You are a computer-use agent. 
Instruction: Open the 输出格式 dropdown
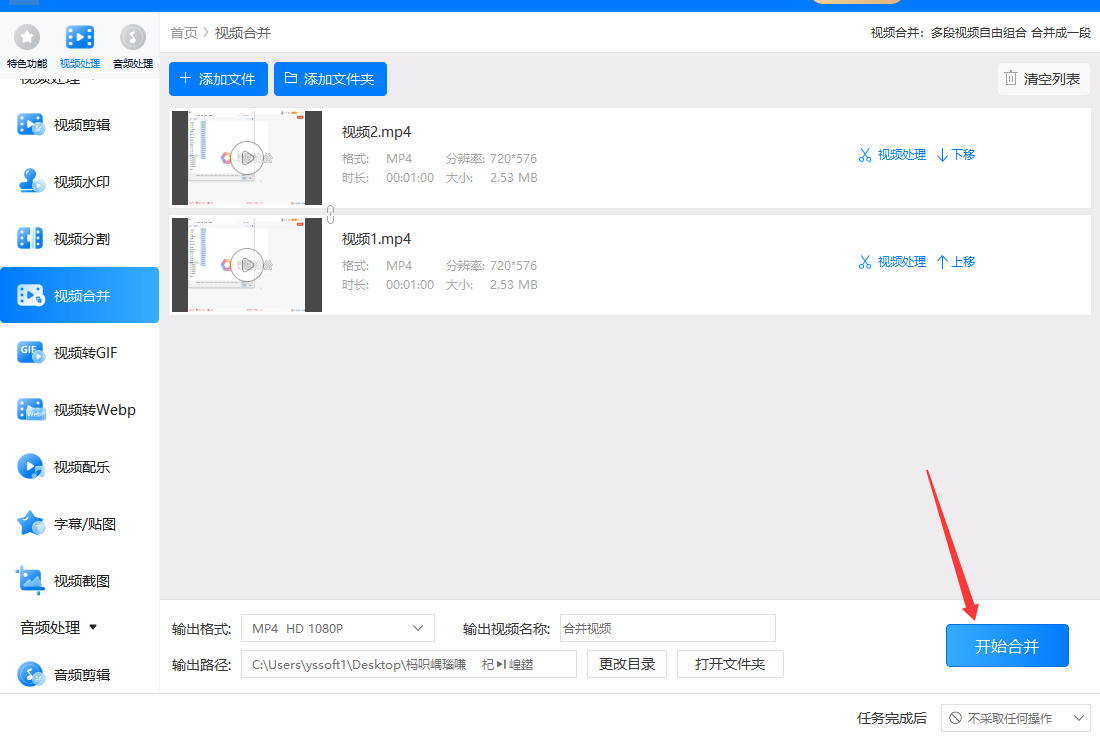point(337,628)
